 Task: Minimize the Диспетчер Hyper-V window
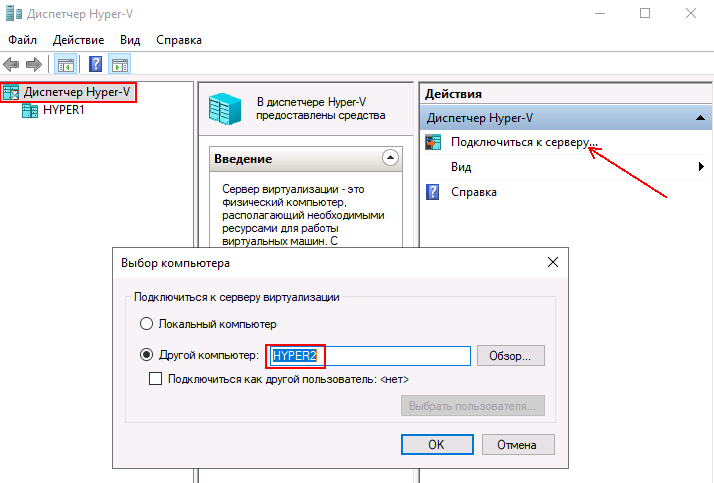point(600,13)
